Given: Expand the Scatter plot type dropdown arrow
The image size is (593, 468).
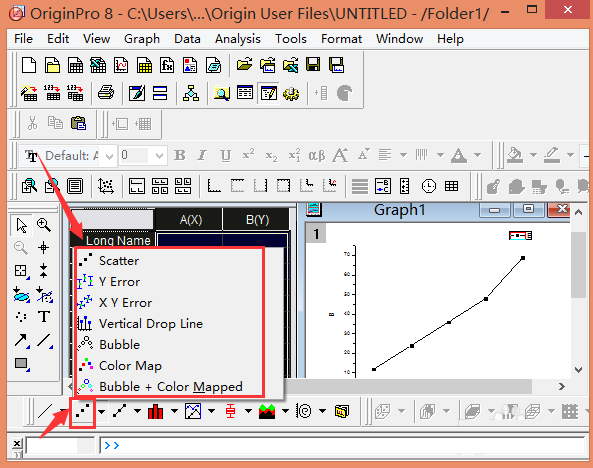Looking at the screenshot, I should click(x=101, y=411).
